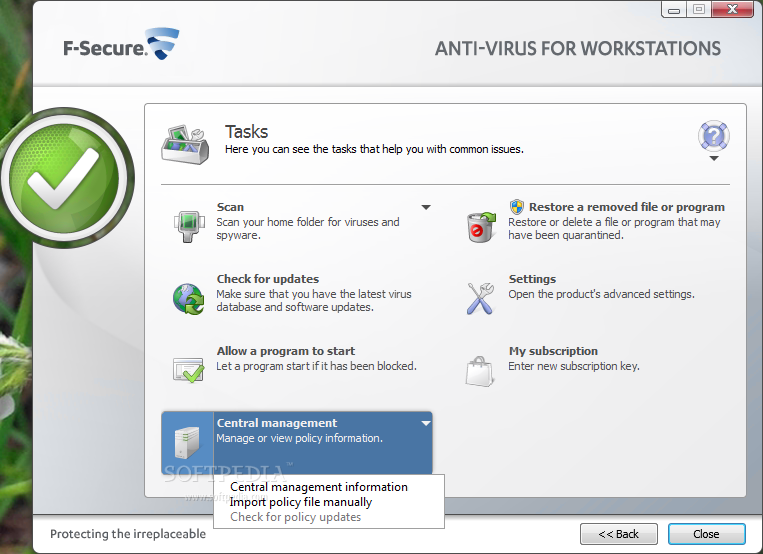Minimize the F-Secure window
This screenshot has height=554, width=763.
(x=674, y=9)
